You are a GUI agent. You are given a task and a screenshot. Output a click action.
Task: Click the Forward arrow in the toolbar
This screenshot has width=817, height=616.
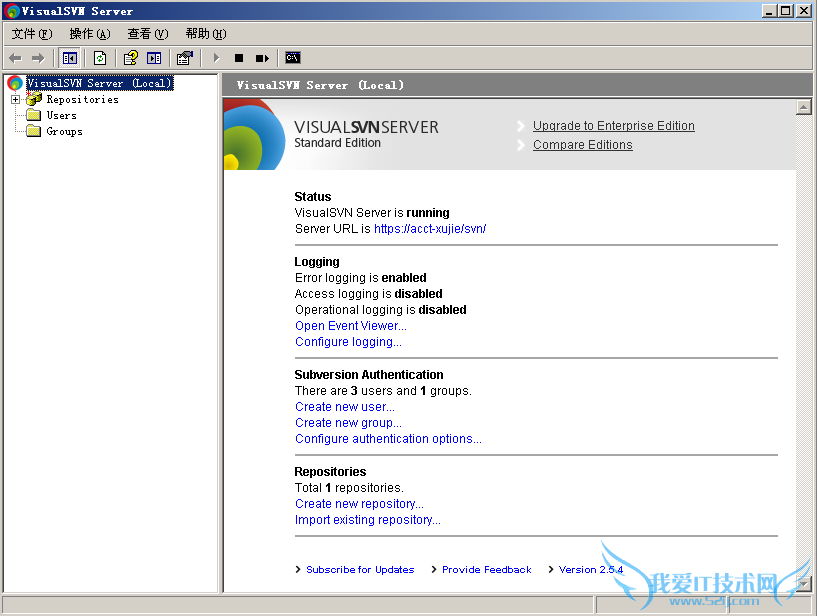[x=38, y=58]
